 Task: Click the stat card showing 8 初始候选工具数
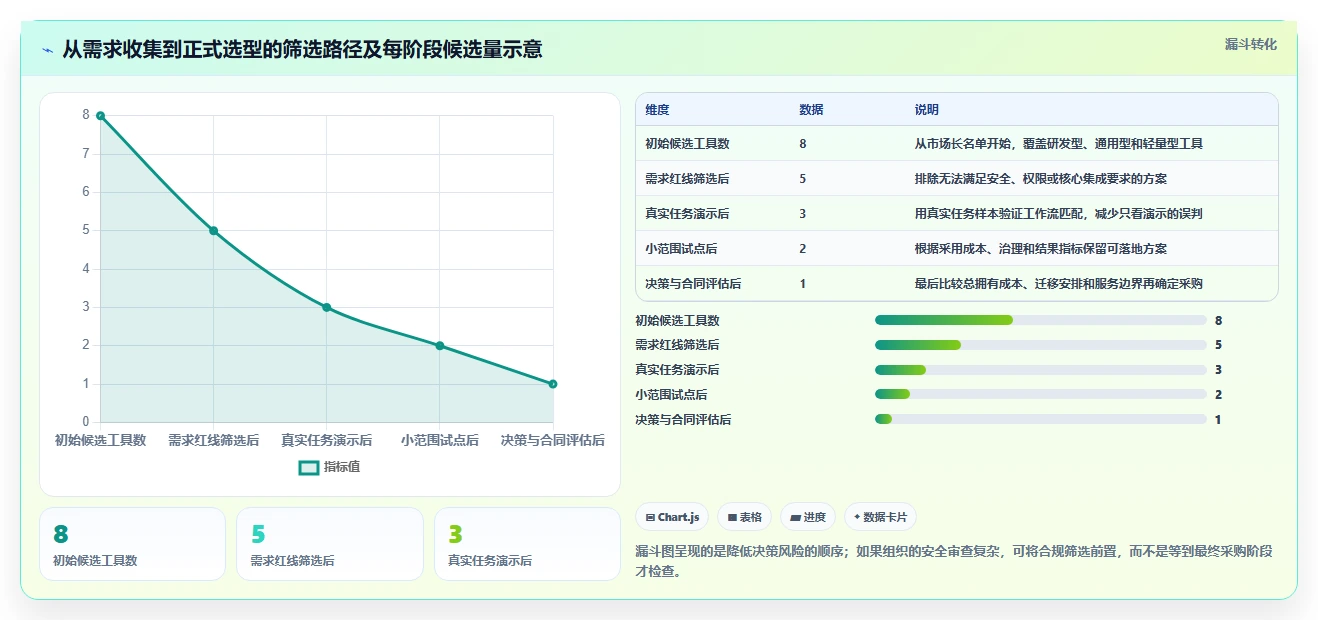[x=132, y=544]
